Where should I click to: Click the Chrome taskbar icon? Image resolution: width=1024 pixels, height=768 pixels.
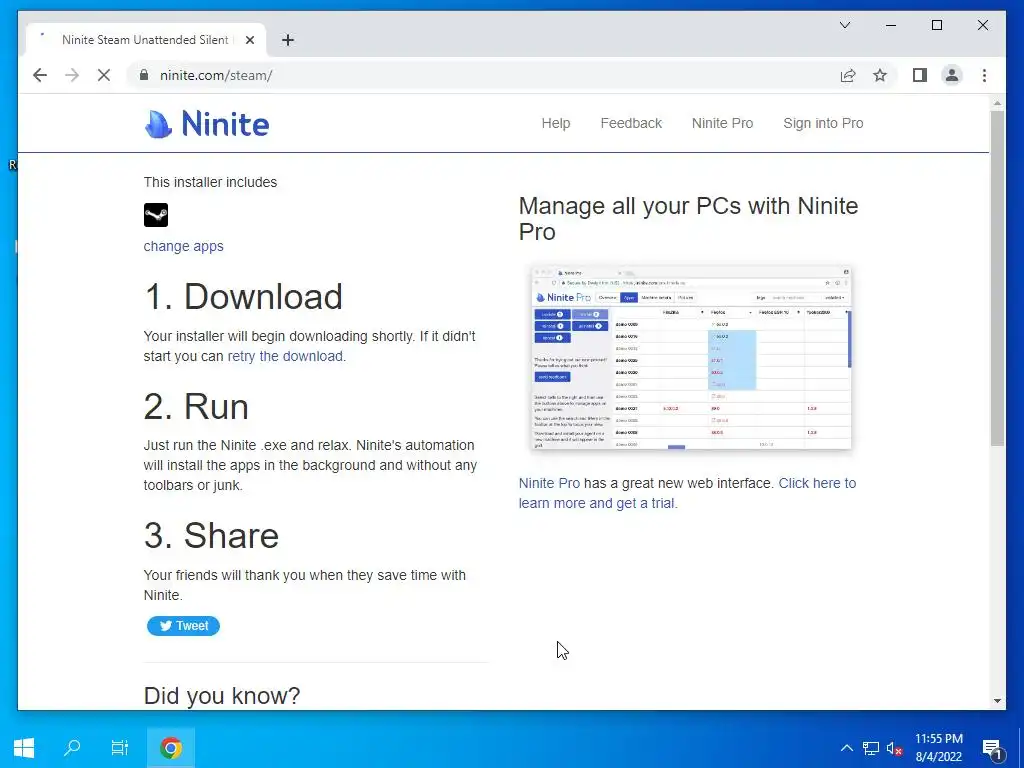(170, 748)
